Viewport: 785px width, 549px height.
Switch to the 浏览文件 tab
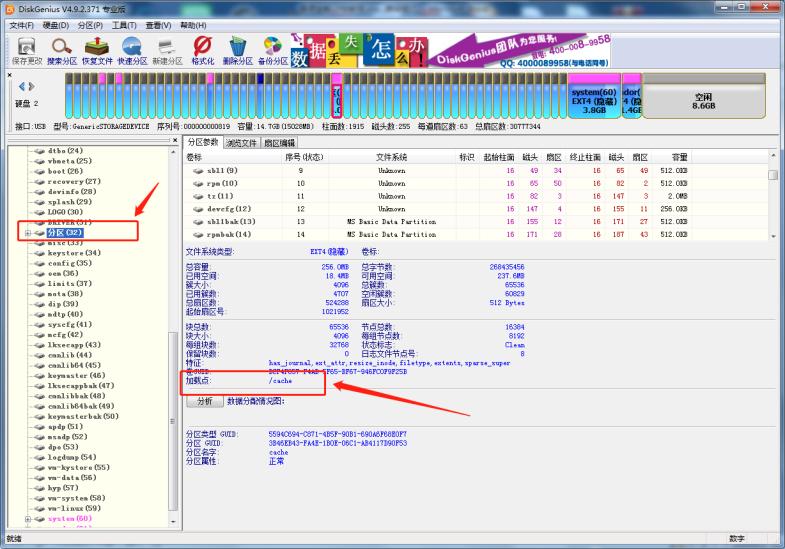[241, 143]
